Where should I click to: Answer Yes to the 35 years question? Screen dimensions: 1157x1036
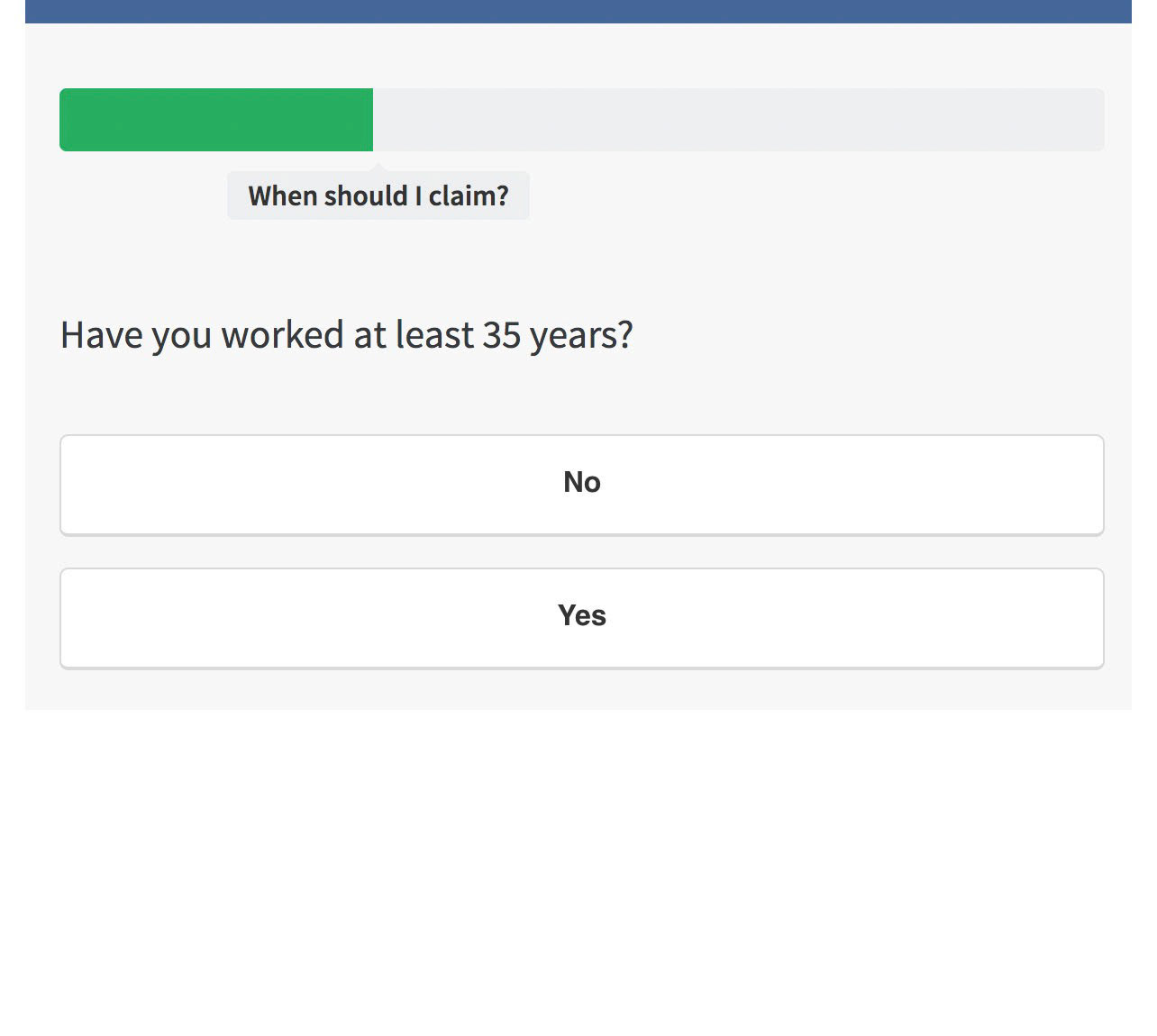[581, 617]
